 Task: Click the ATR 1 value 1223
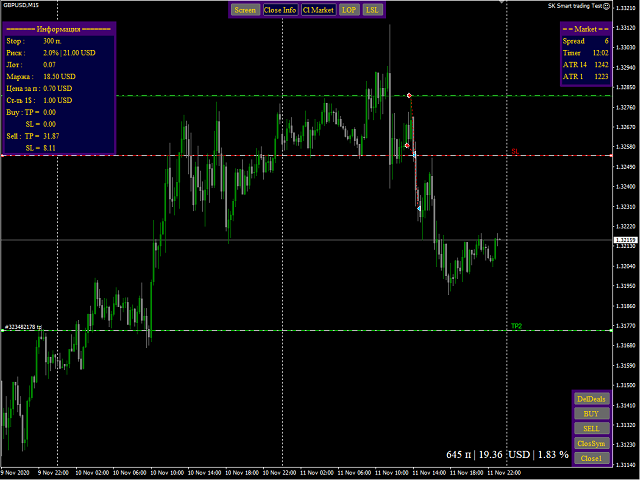pyautogui.click(x=601, y=76)
